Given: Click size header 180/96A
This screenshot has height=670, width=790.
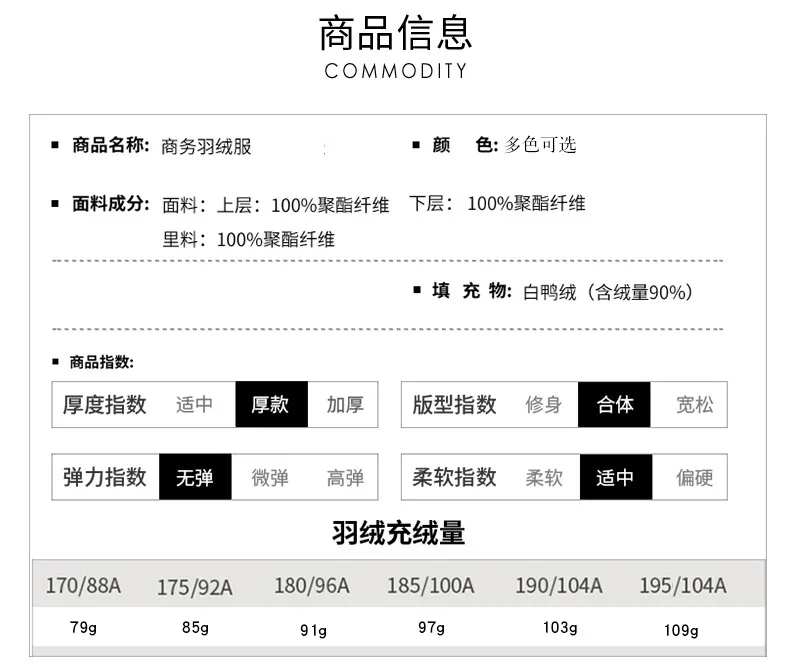Looking at the screenshot, I should pos(312,586).
